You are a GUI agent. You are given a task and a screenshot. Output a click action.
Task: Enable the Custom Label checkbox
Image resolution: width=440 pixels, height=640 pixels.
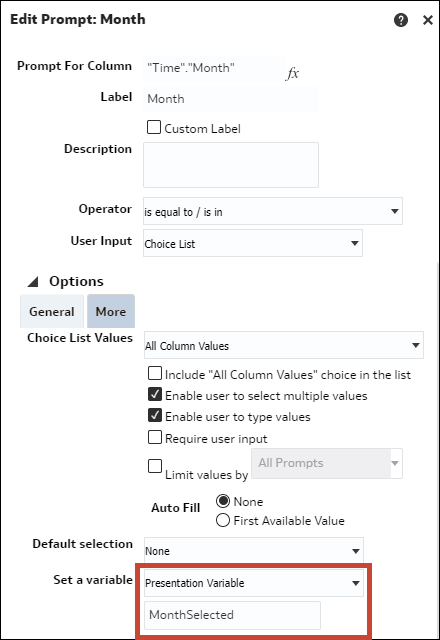click(154, 127)
